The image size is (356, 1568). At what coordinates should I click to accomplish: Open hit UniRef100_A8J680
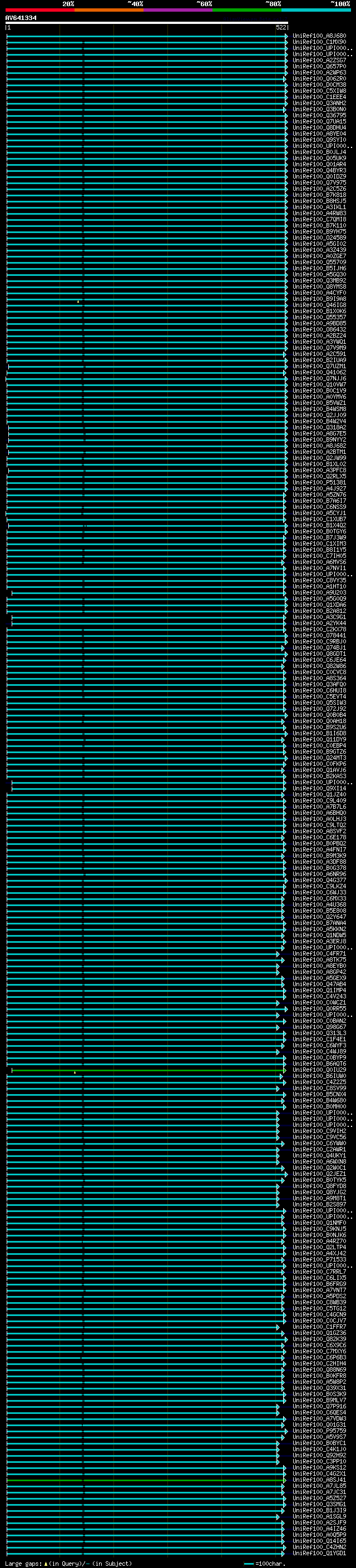pos(319,36)
